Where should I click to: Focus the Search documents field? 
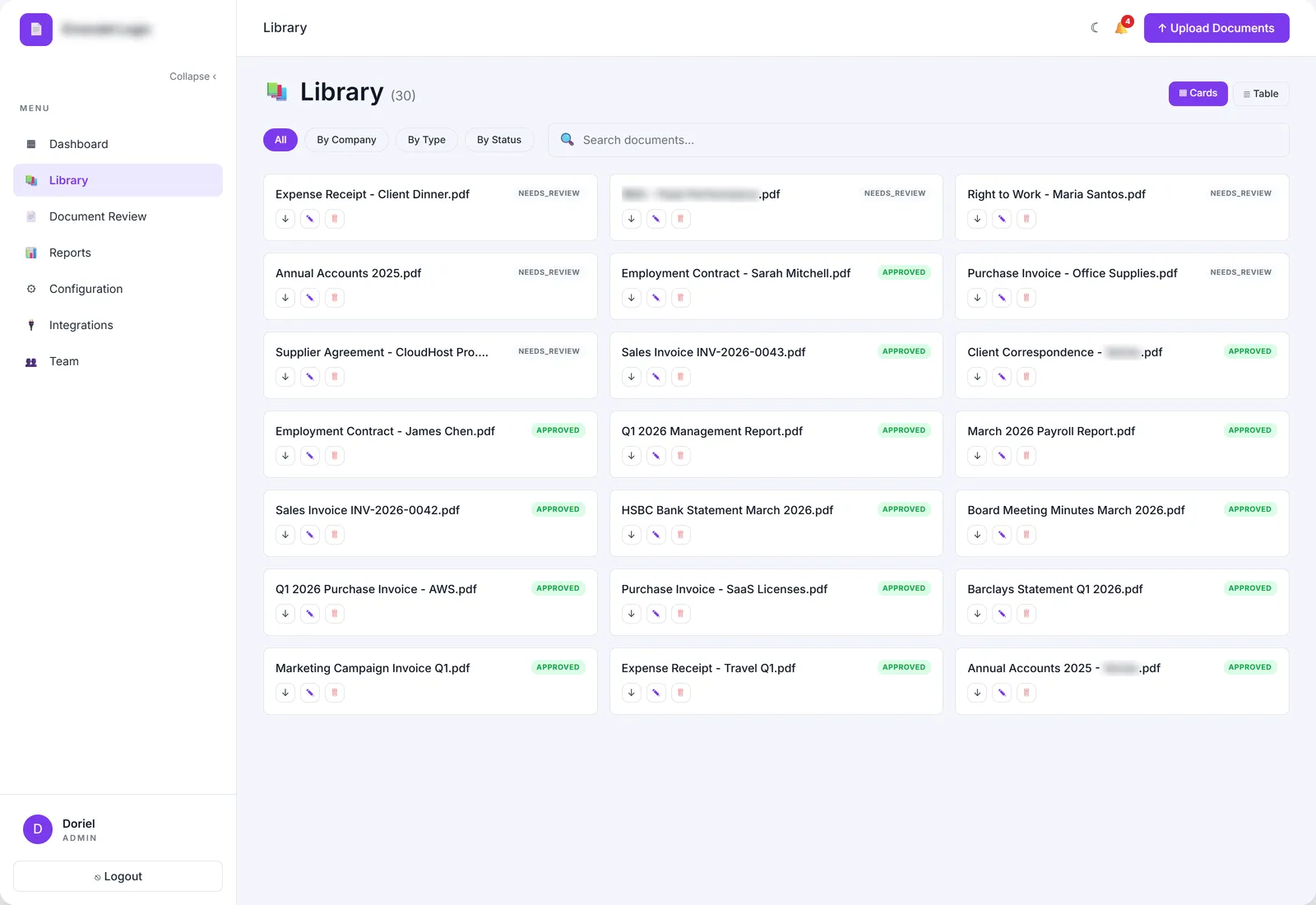coord(918,140)
